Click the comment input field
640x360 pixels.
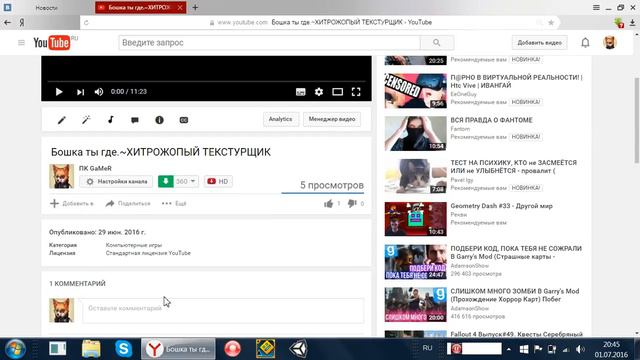point(223,311)
